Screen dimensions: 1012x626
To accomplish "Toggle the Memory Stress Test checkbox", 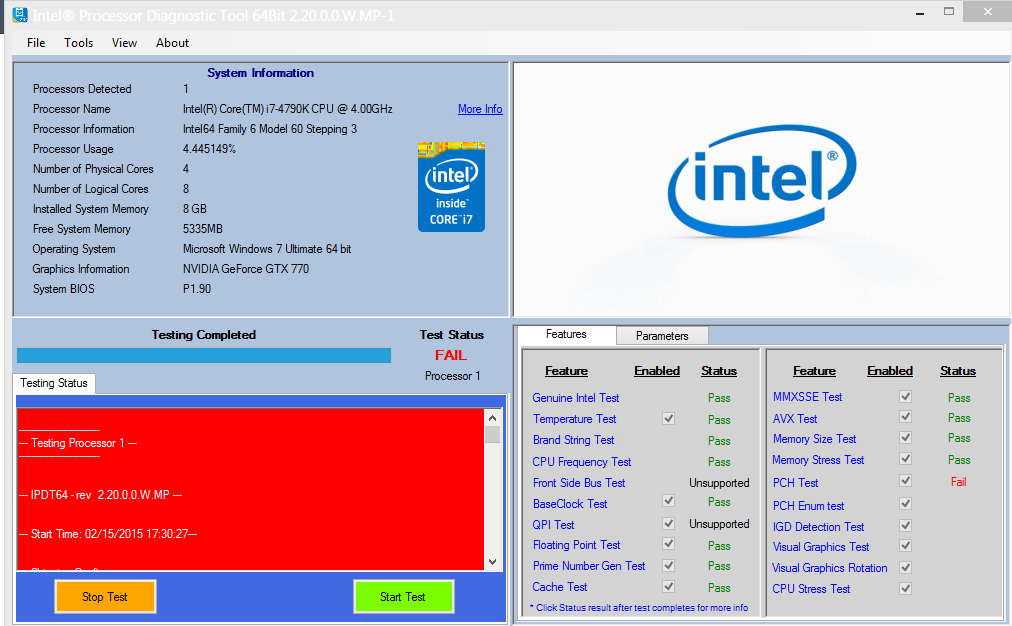I will tap(906, 459).
